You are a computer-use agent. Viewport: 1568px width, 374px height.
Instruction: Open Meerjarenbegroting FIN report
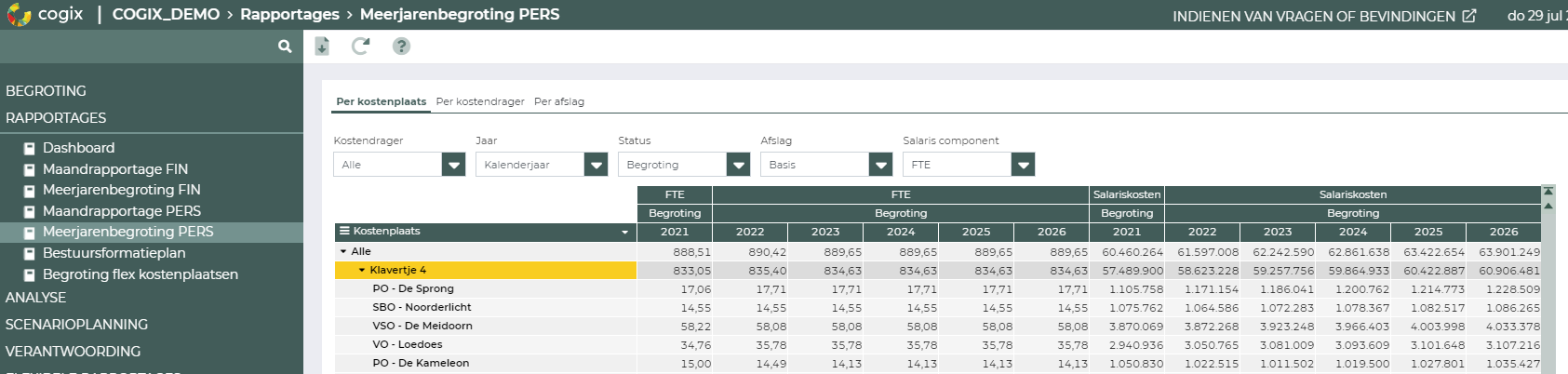122,190
